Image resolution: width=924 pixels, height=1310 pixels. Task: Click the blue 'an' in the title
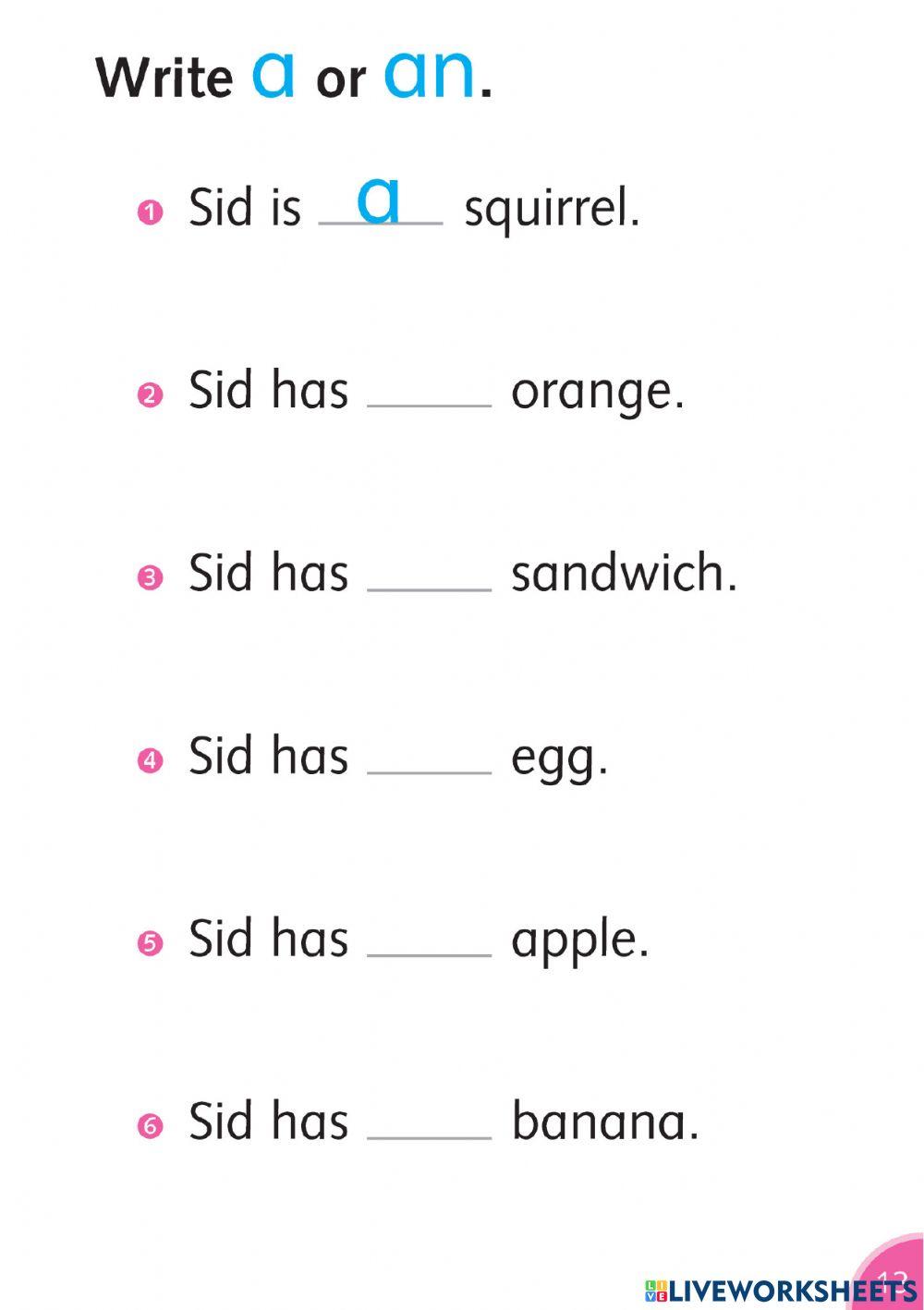coord(429,74)
